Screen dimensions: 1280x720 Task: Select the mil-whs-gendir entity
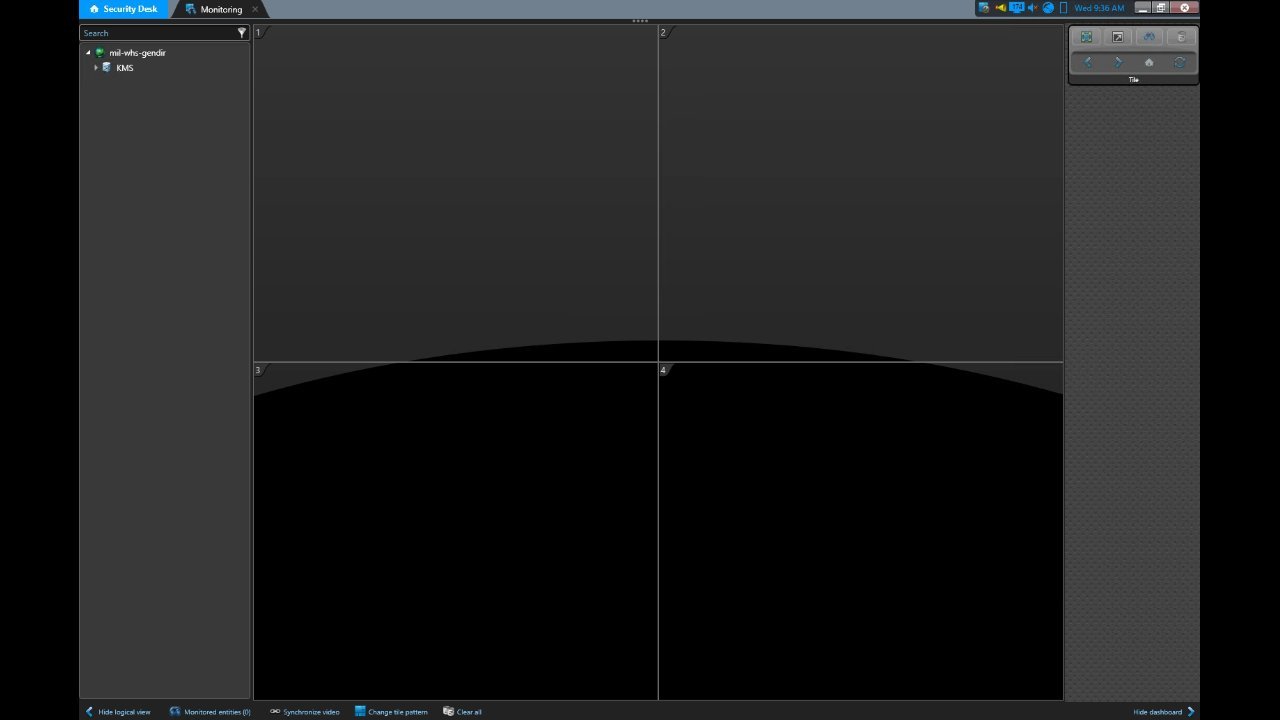click(x=137, y=53)
